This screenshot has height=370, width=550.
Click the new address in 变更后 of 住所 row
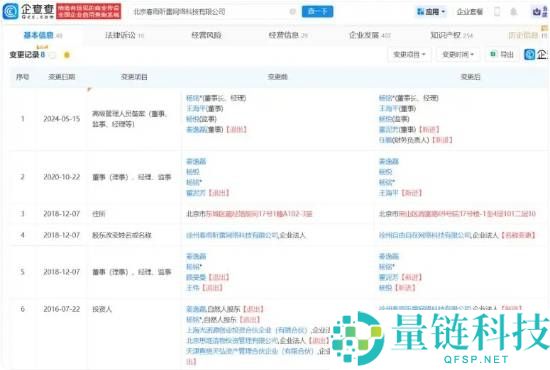coord(457,214)
